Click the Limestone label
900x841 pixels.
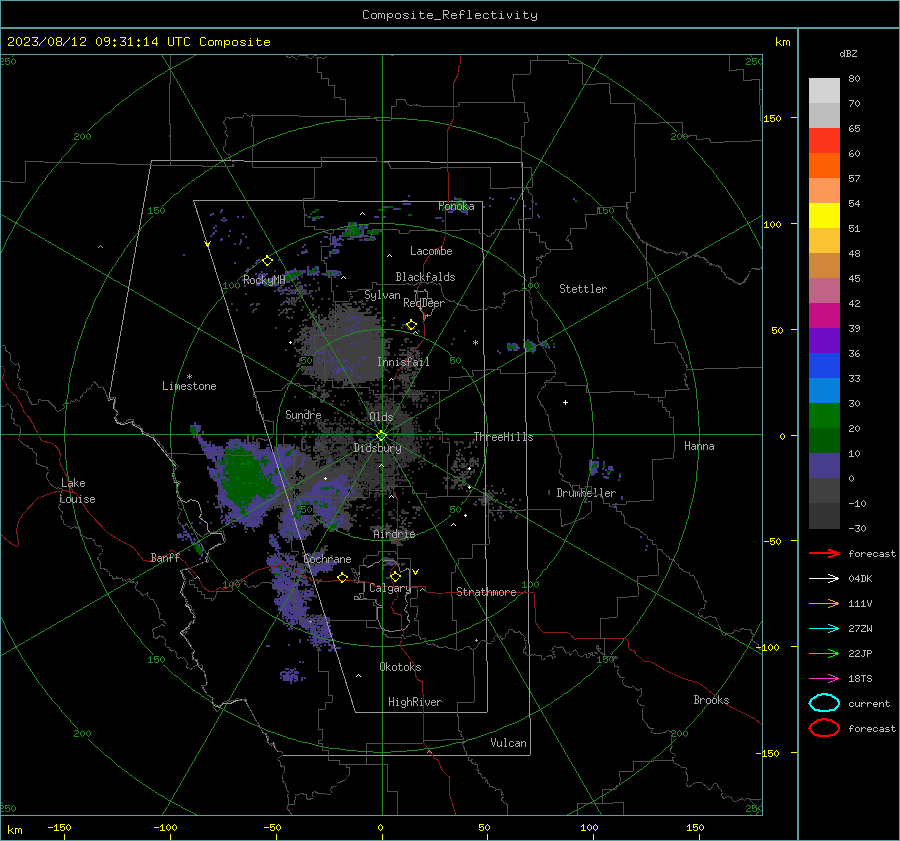point(189,386)
